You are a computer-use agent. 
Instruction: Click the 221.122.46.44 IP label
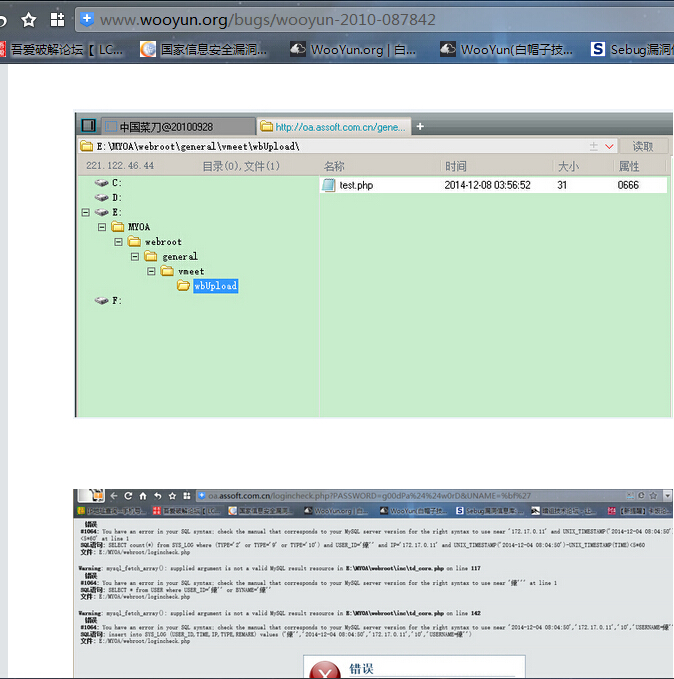tap(120, 166)
